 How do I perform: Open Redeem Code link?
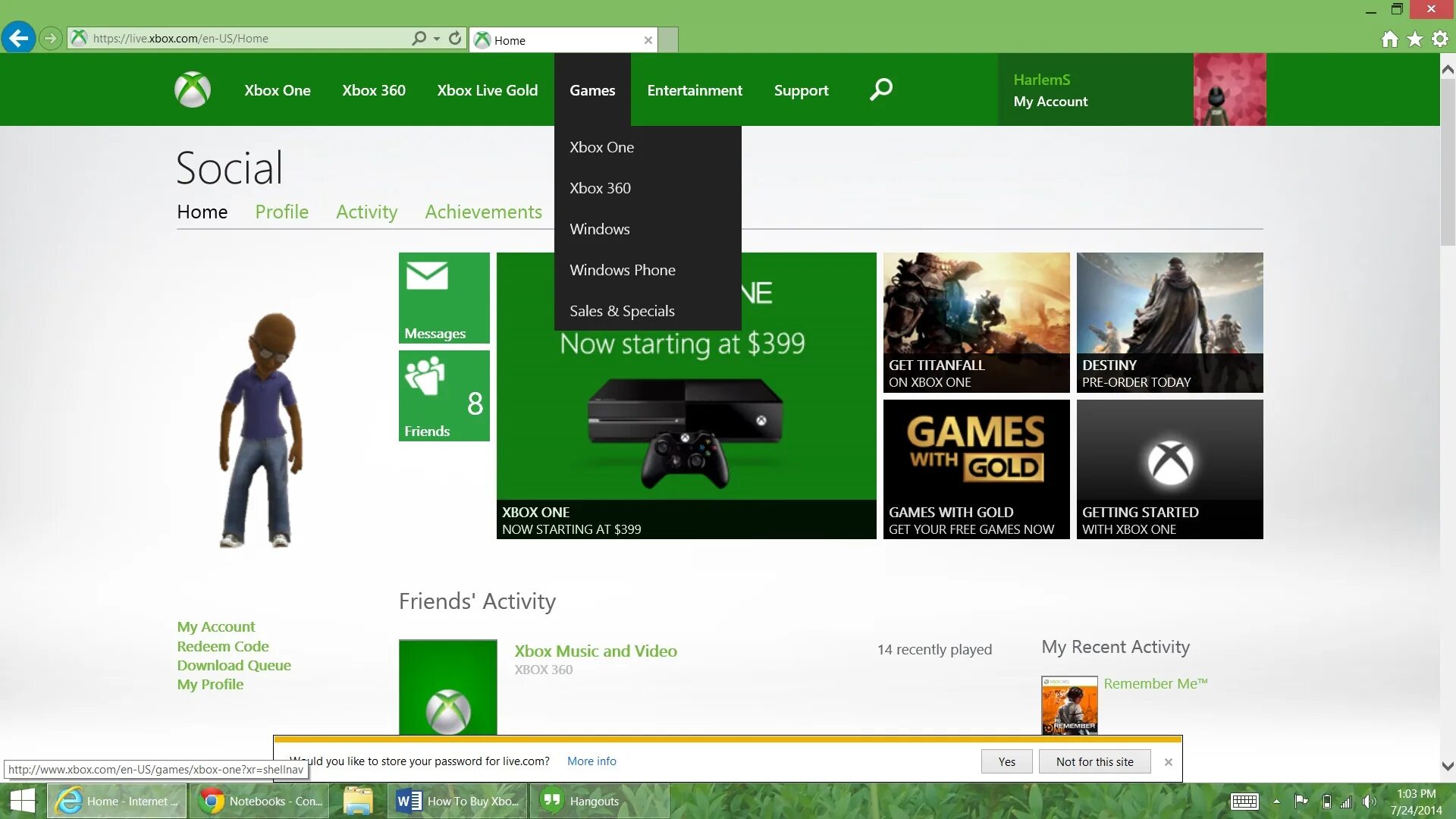(x=222, y=645)
